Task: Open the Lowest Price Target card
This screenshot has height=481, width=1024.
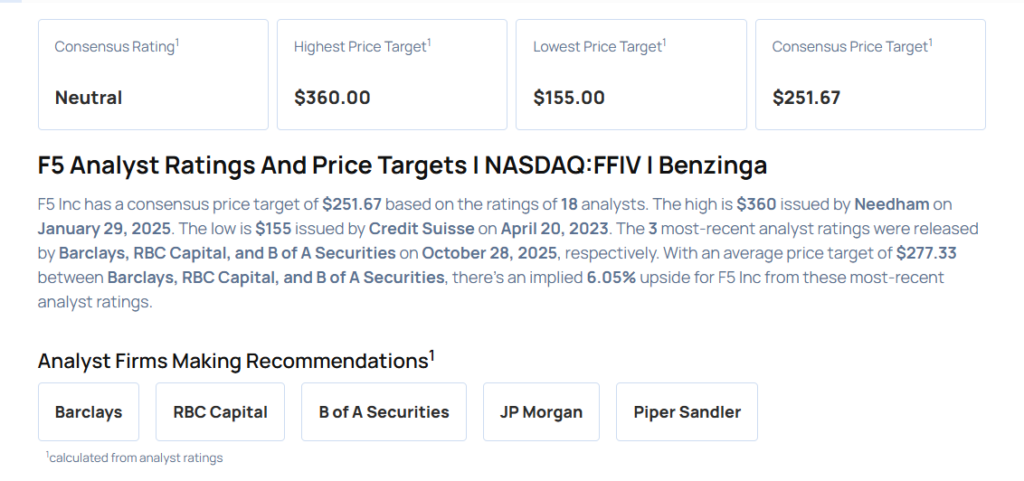Action: pyautogui.click(x=631, y=74)
